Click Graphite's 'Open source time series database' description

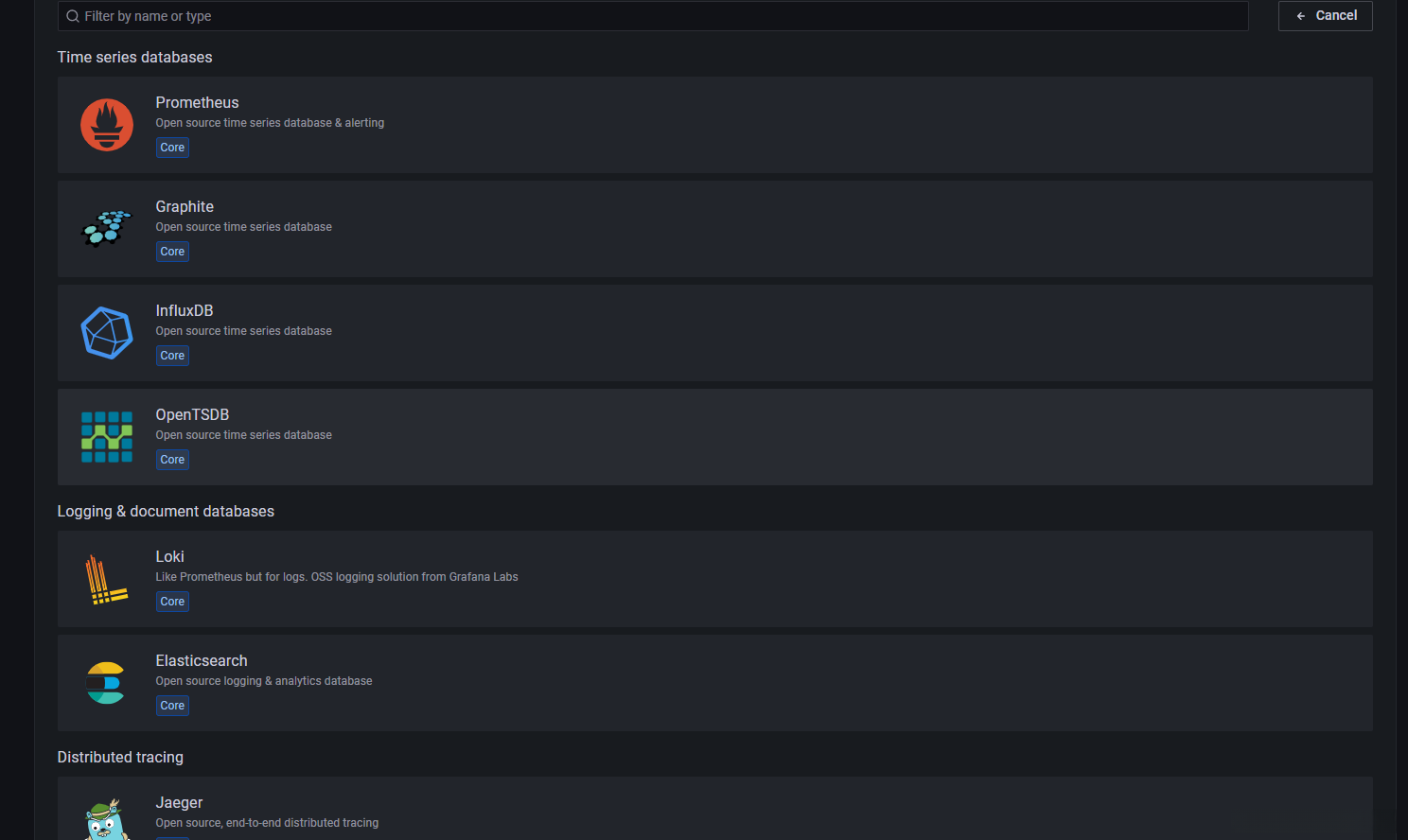coord(244,227)
